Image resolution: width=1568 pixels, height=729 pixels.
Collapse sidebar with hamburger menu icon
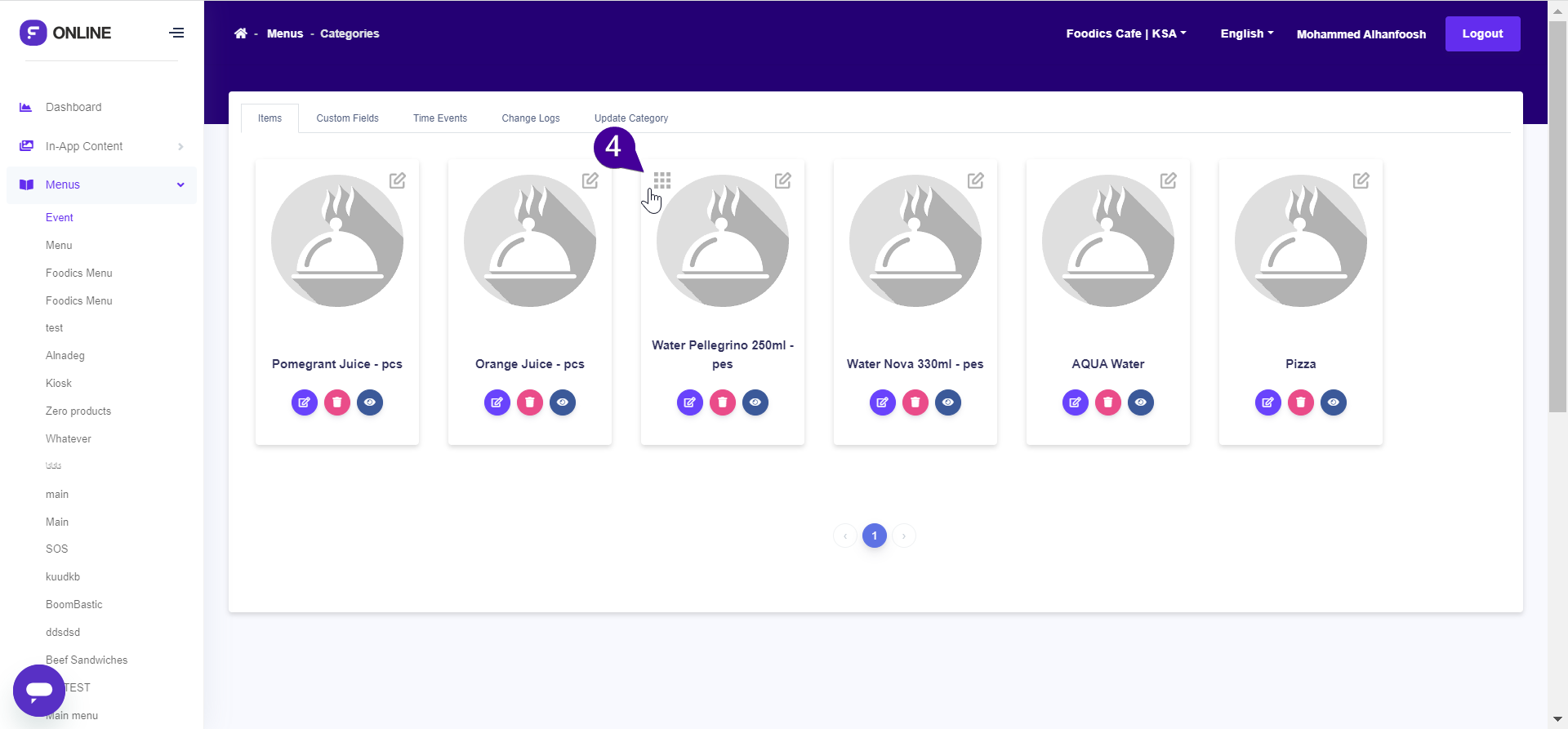(176, 33)
